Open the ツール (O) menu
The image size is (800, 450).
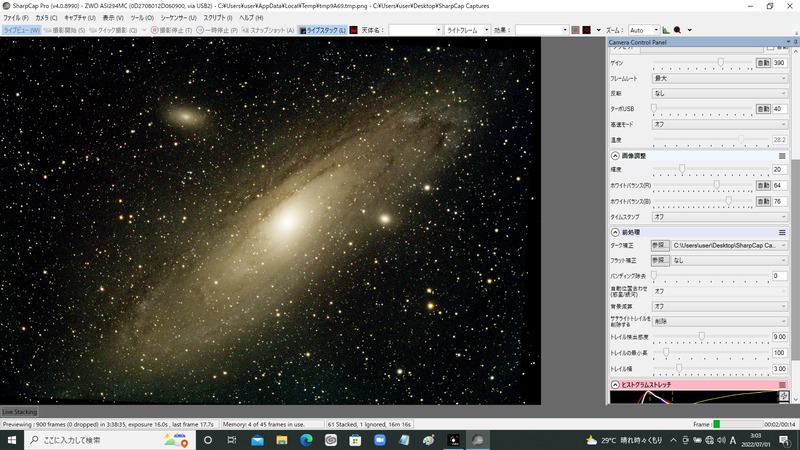[x=142, y=18]
